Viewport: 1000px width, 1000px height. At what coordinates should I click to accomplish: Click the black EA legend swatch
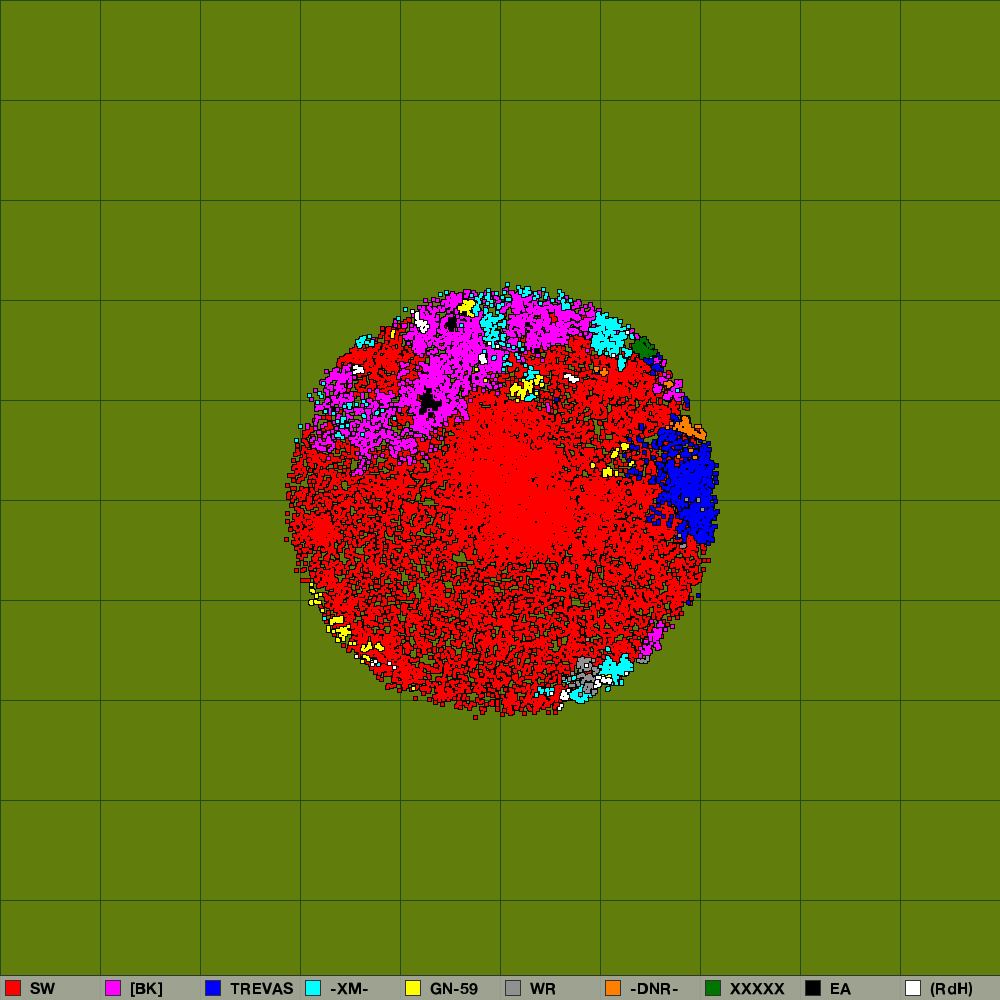(x=813, y=988)
